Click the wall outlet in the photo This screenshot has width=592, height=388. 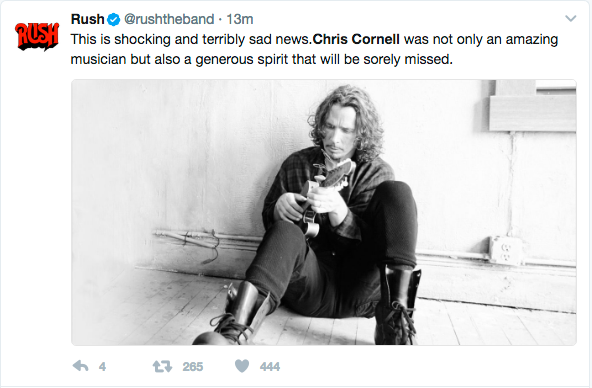point(505,251)
